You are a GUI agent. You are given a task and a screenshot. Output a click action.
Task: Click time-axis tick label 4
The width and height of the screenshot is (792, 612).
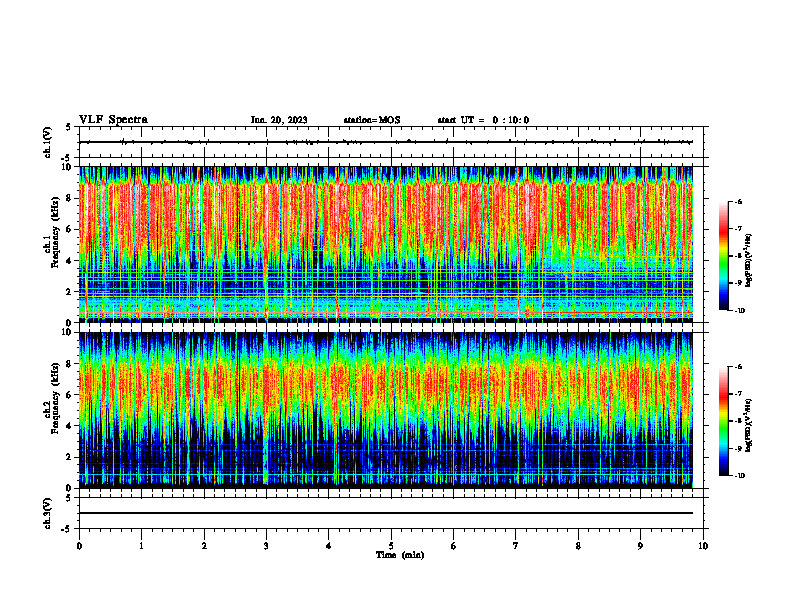pos(329,546)
